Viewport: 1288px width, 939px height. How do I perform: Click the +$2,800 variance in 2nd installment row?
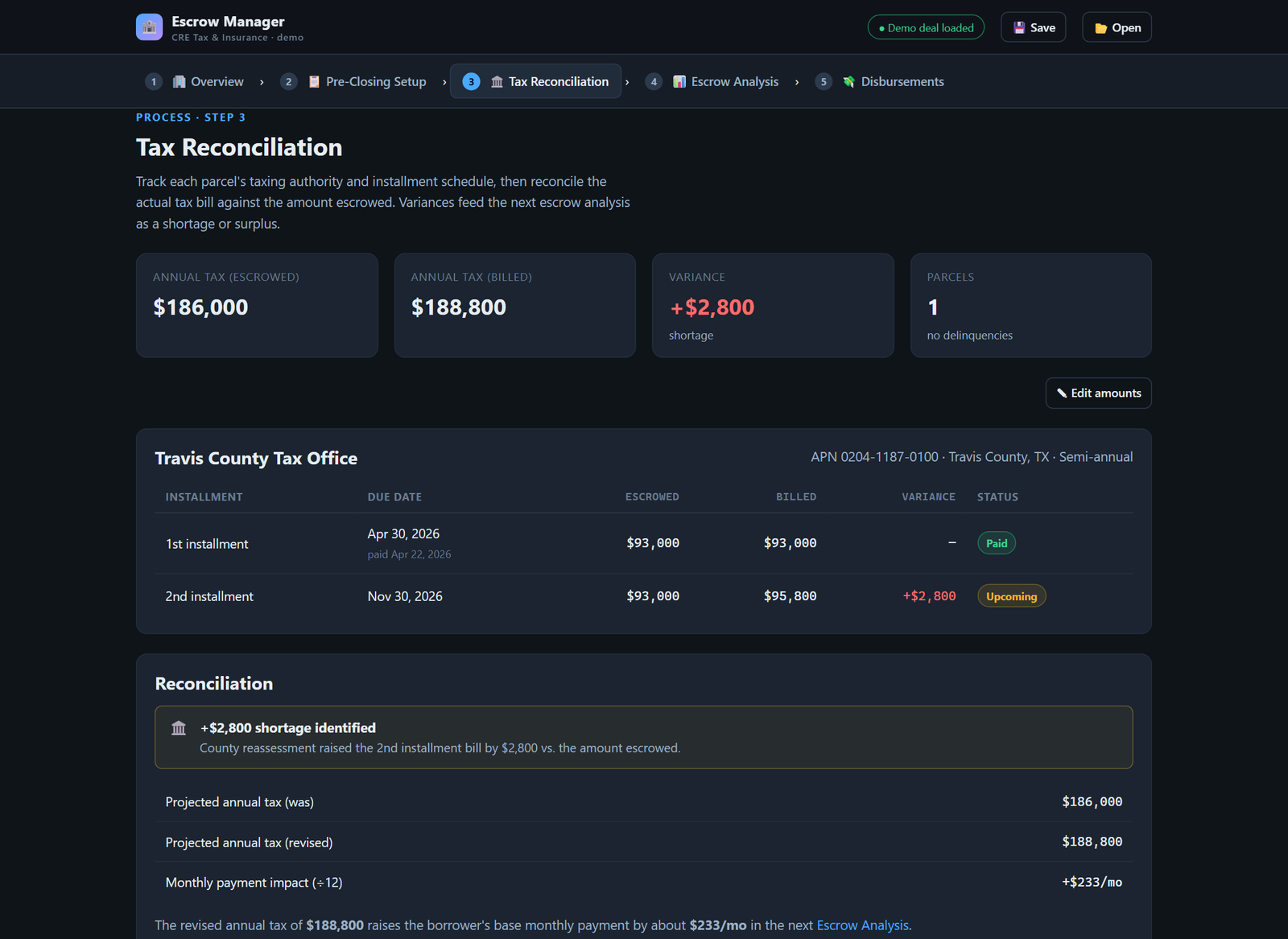click(x=929, y=596)
